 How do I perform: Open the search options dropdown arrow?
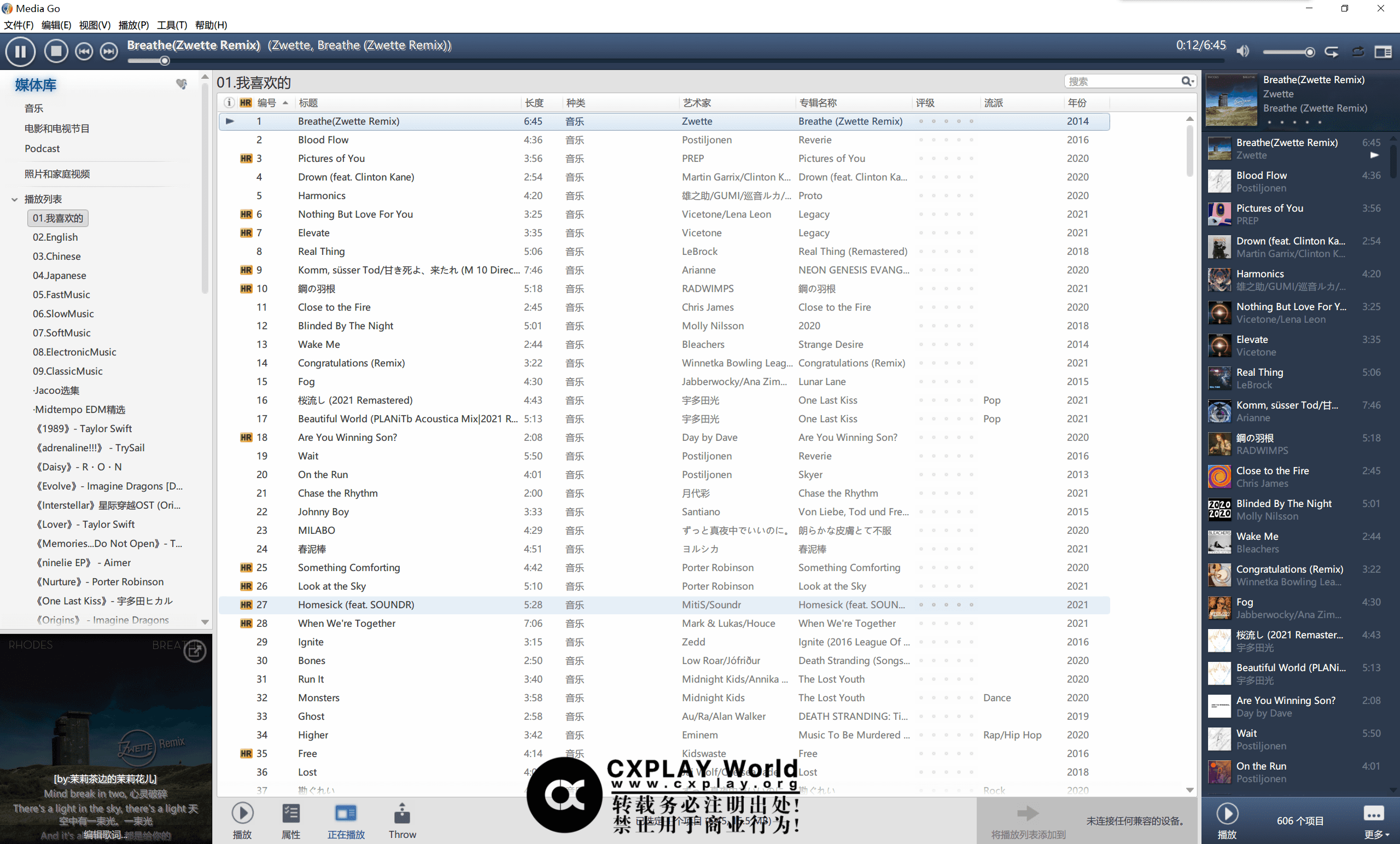coord(1193,82)
